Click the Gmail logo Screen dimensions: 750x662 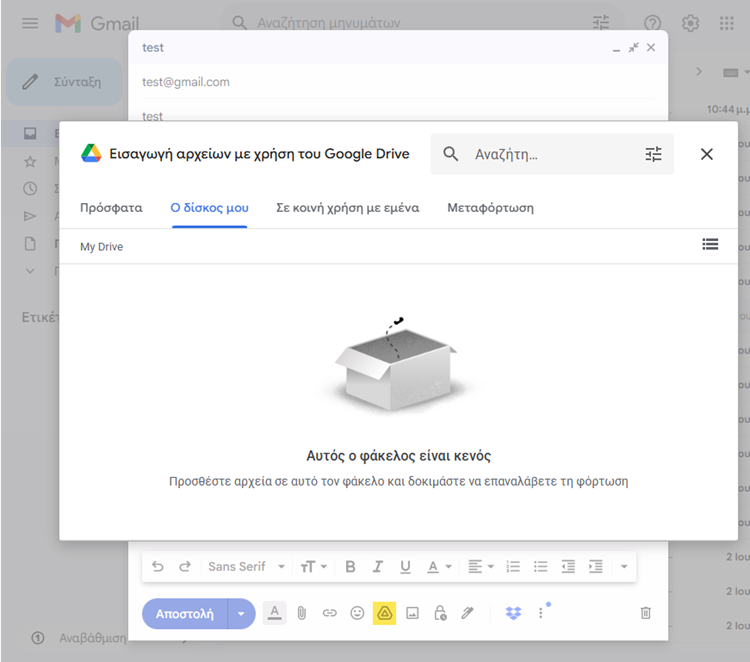click(97, 23)
